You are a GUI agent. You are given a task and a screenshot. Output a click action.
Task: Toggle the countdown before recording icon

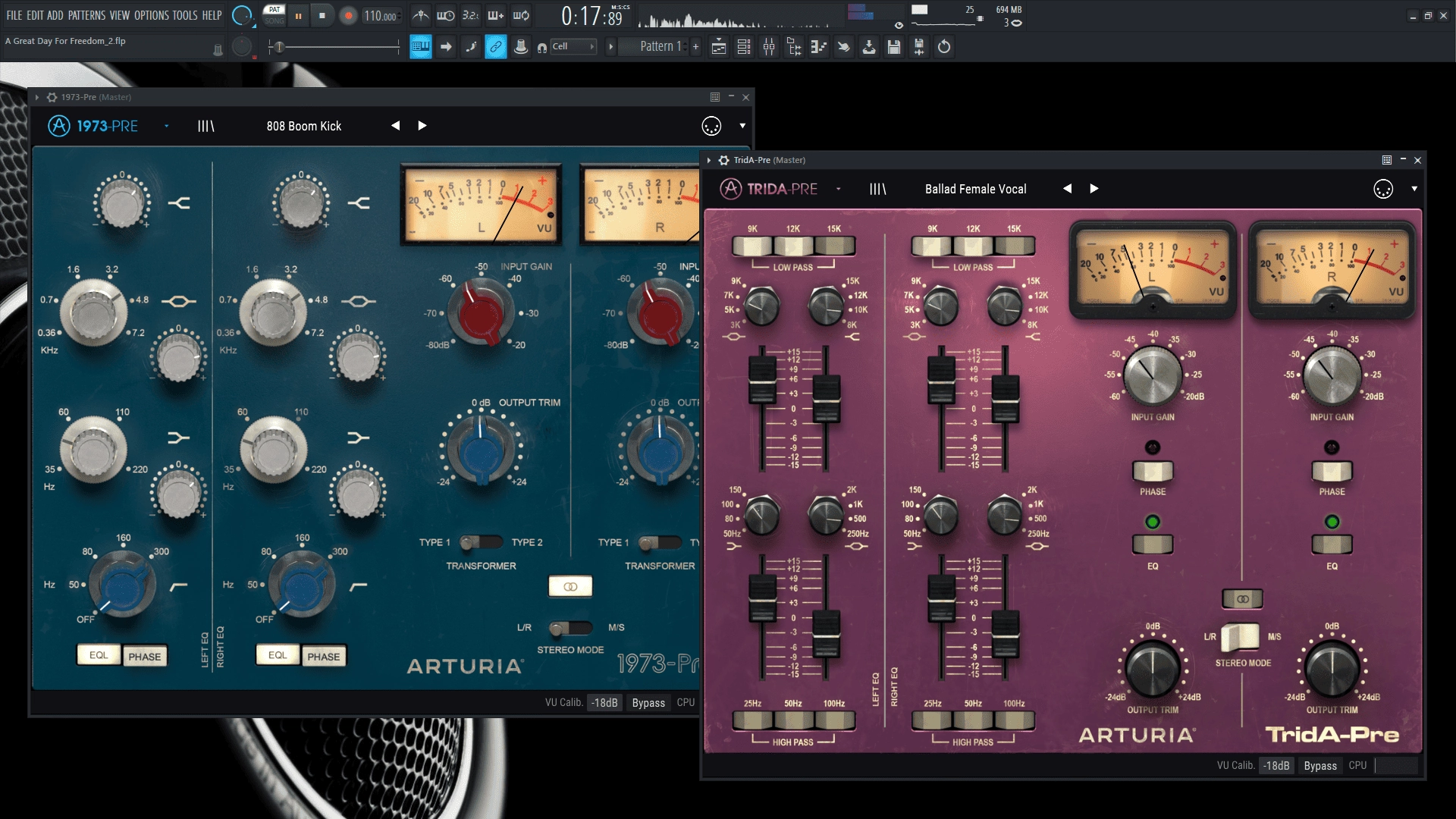pyautogui.click(x=470, y=15)
